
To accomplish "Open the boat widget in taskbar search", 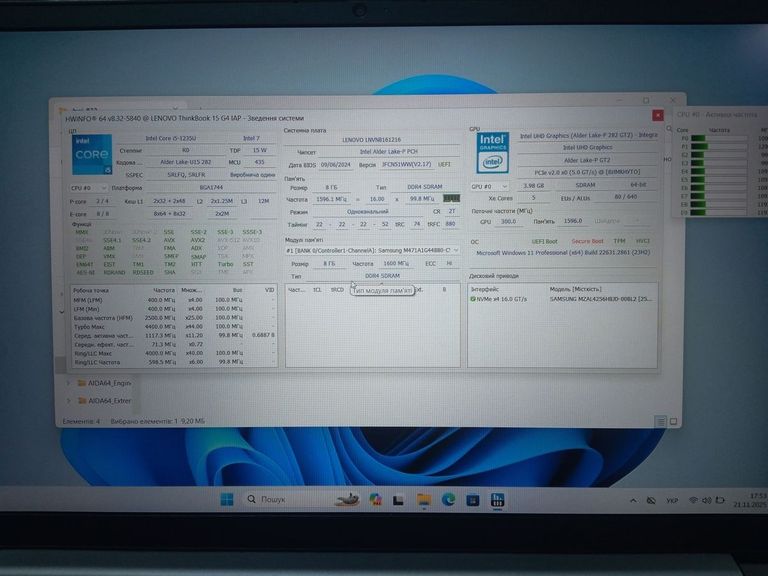I will click(x=347, y=499).
